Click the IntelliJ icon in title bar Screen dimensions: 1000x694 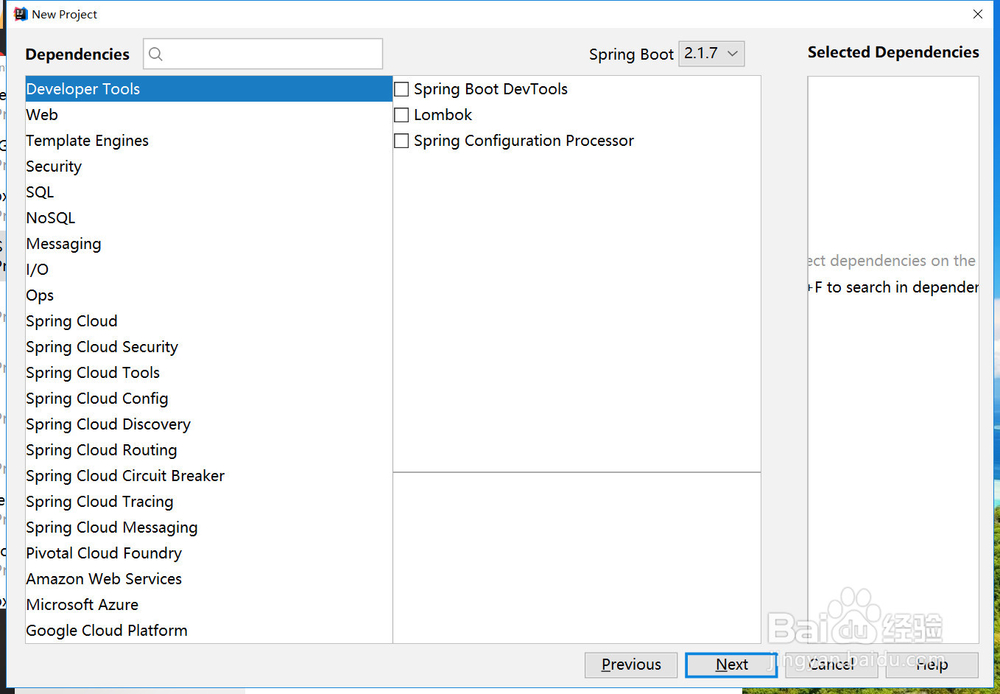20,14
